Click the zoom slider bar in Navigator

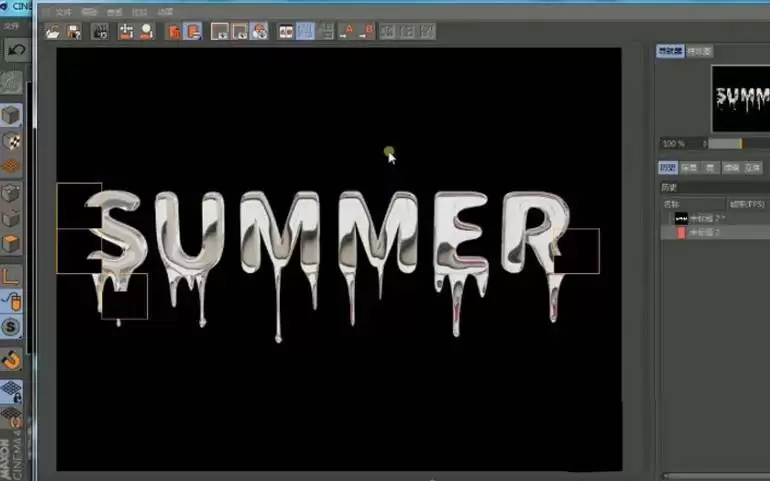tap(737, 144)
